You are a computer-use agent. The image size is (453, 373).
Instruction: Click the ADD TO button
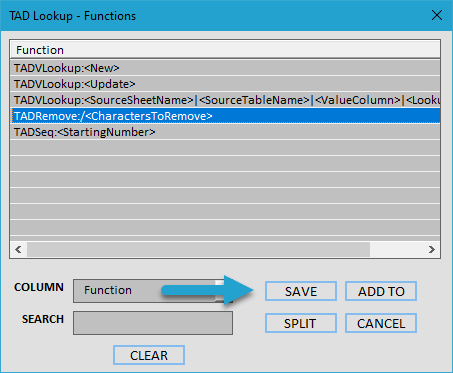(x=381, y=291)
